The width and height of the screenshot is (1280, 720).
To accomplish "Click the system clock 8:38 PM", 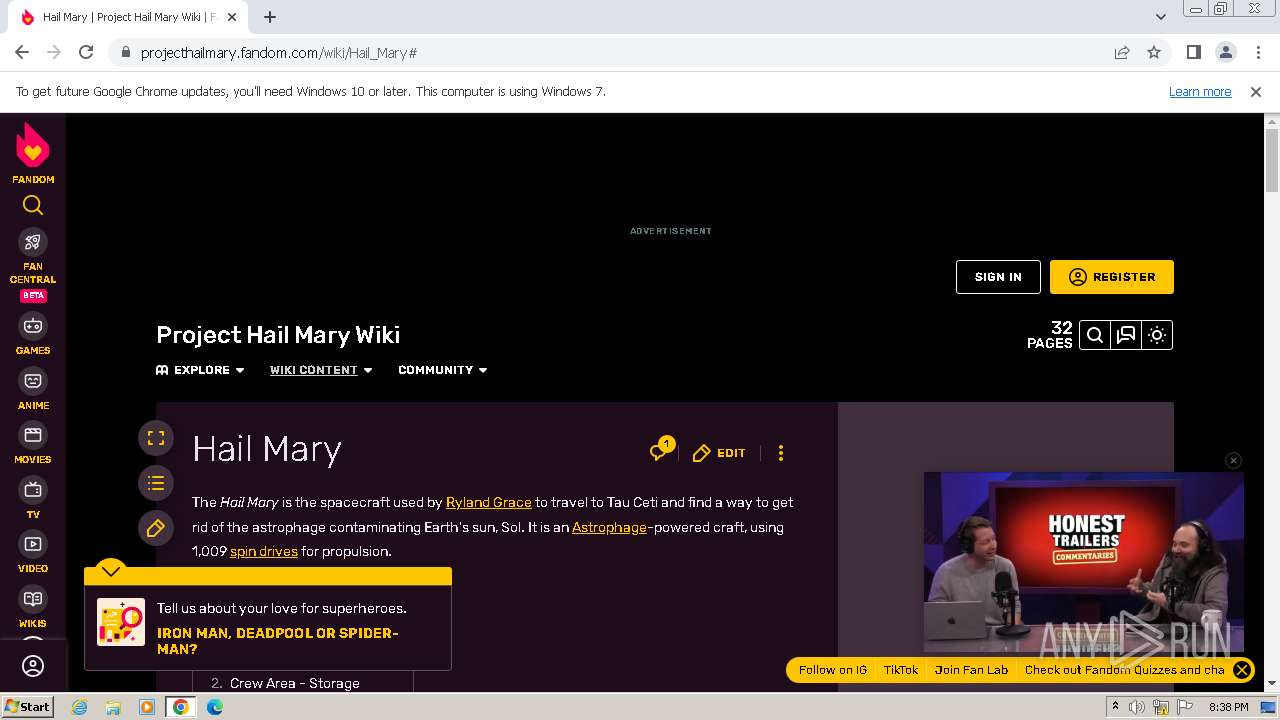I will [x=1228, y=707].
